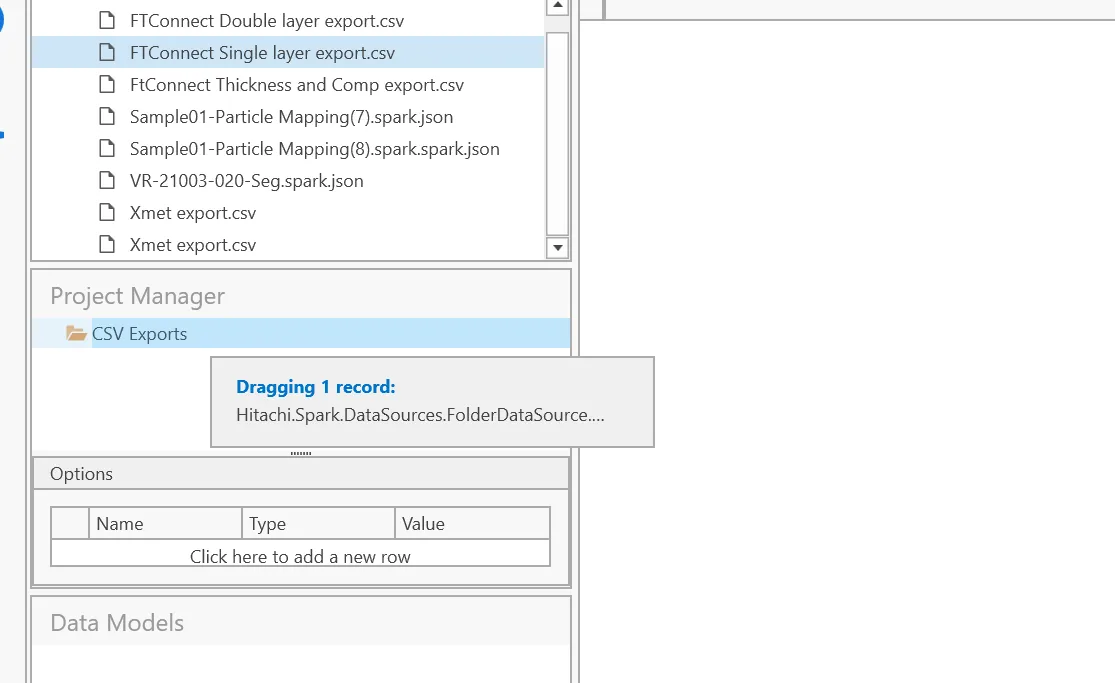Click the file icon beside FTConnect Double layer export.csv
This screenshot has width=1115, height=683.
[x=107, y=21]
